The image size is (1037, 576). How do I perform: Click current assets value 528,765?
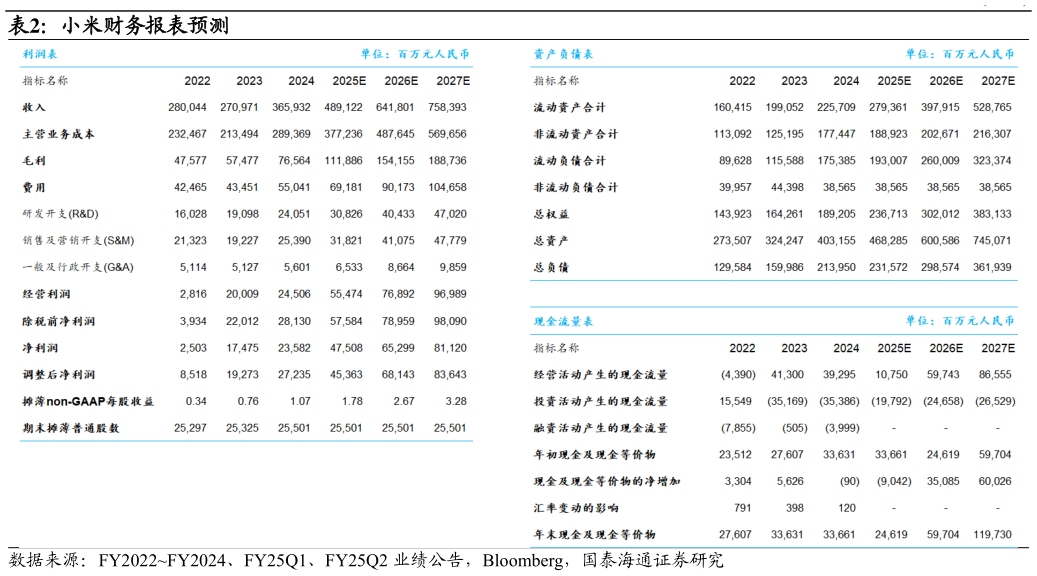(992, 107)
